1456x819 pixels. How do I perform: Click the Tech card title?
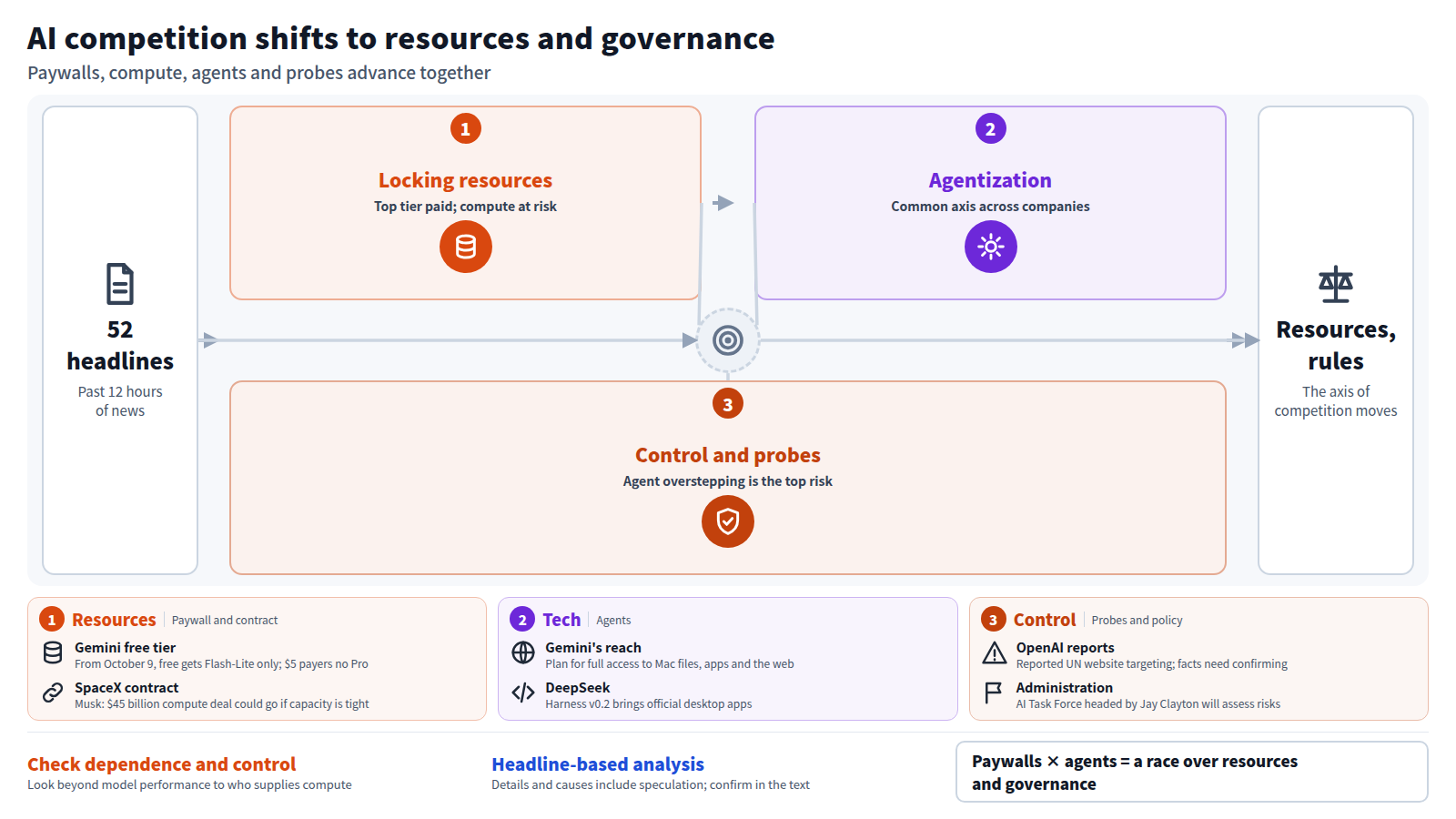[561, 620]
